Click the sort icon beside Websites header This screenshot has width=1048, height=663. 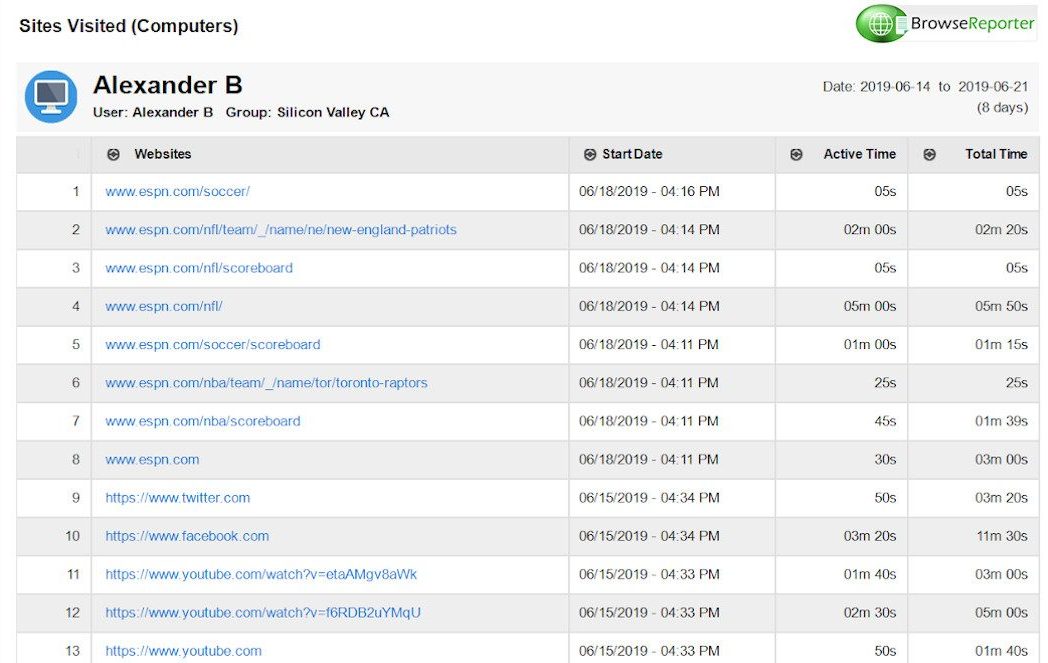pos(114,154)
